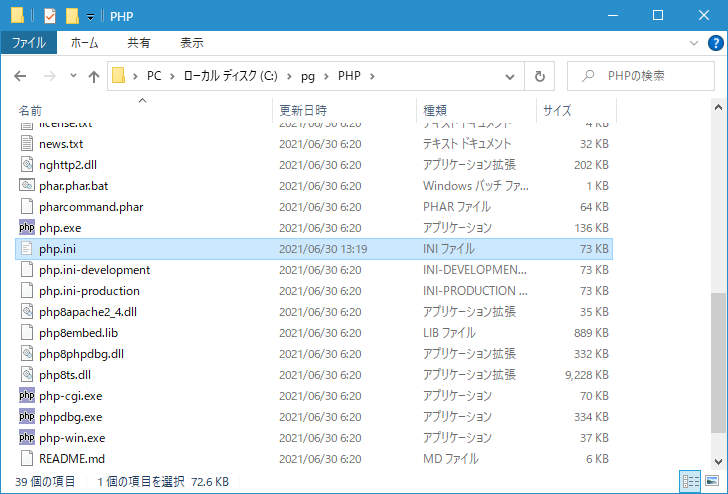728x494 pixels.
Task: Expand the ribbon with the chevron
Action: (694, 43)
